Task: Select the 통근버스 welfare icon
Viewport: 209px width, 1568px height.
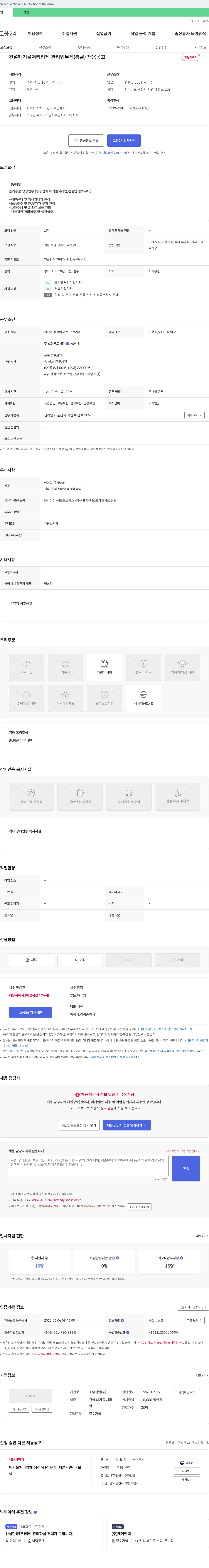Action: pos(27,667)
